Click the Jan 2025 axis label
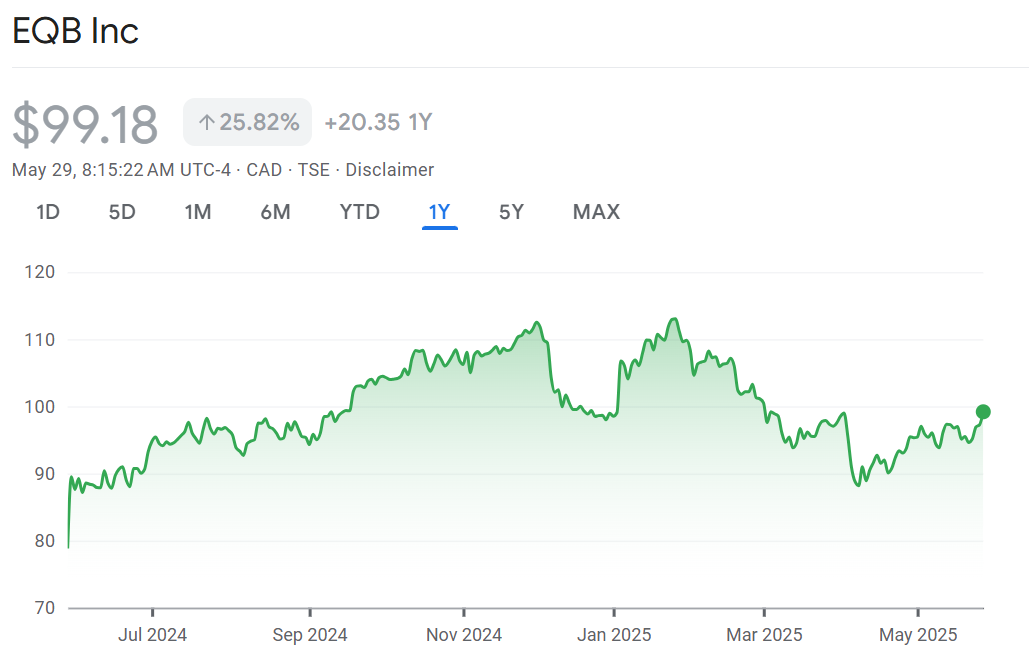This screenshot has height=672, width=1029. click(614, 635)
